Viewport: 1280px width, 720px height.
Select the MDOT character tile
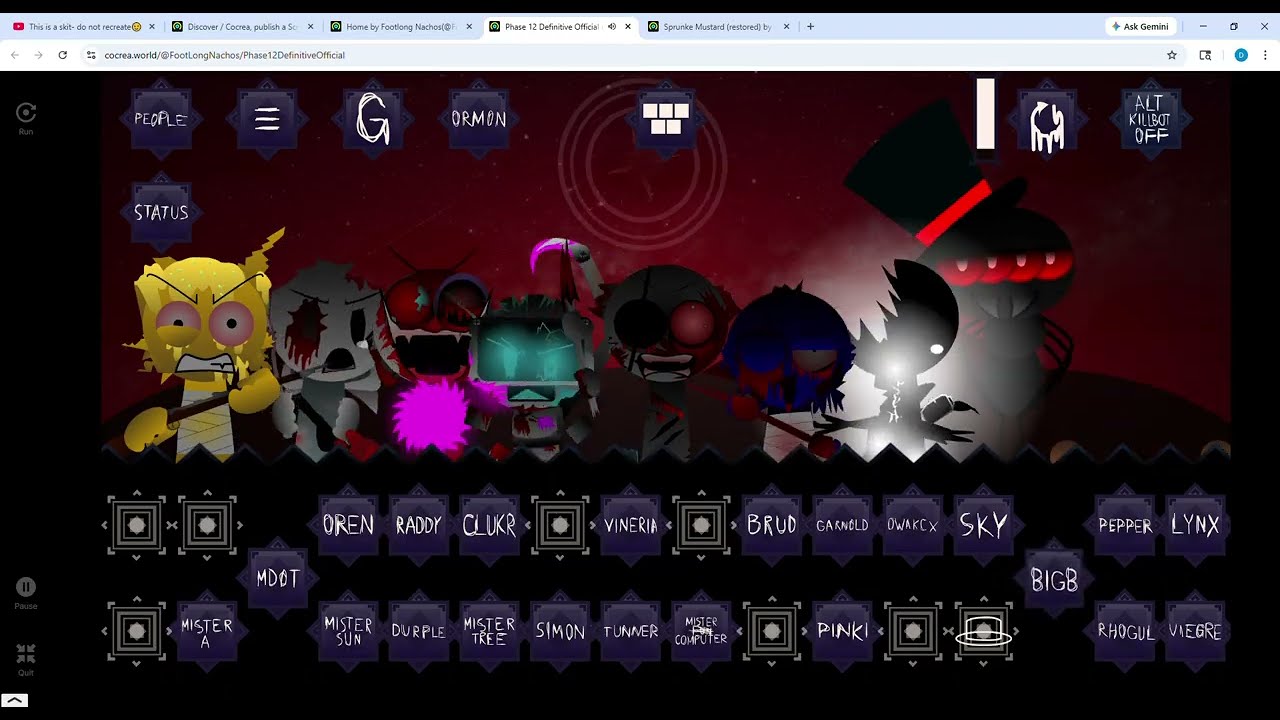pyautogui.click(x=277, y=578)
